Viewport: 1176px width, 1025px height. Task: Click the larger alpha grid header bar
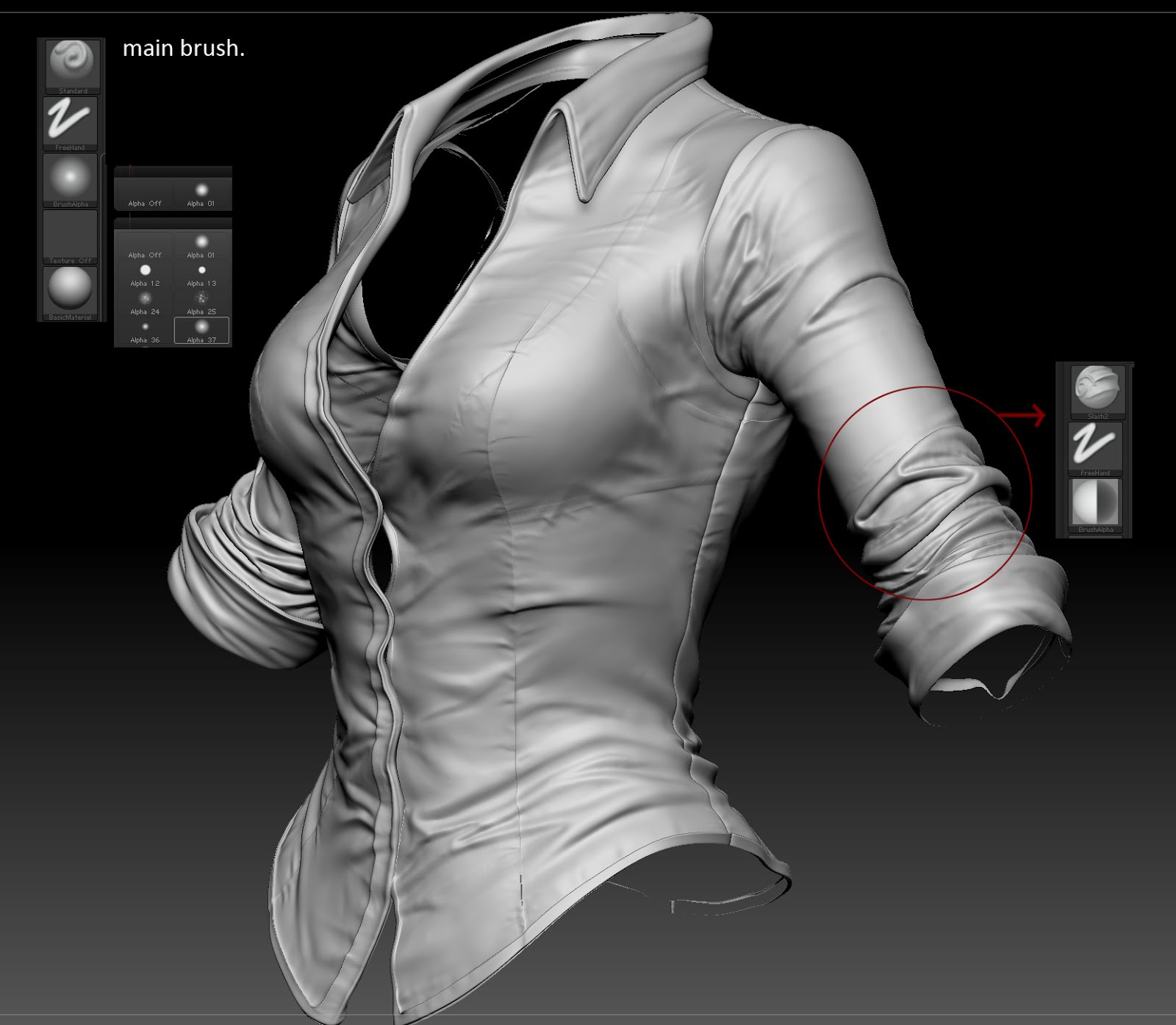[173, 223]
